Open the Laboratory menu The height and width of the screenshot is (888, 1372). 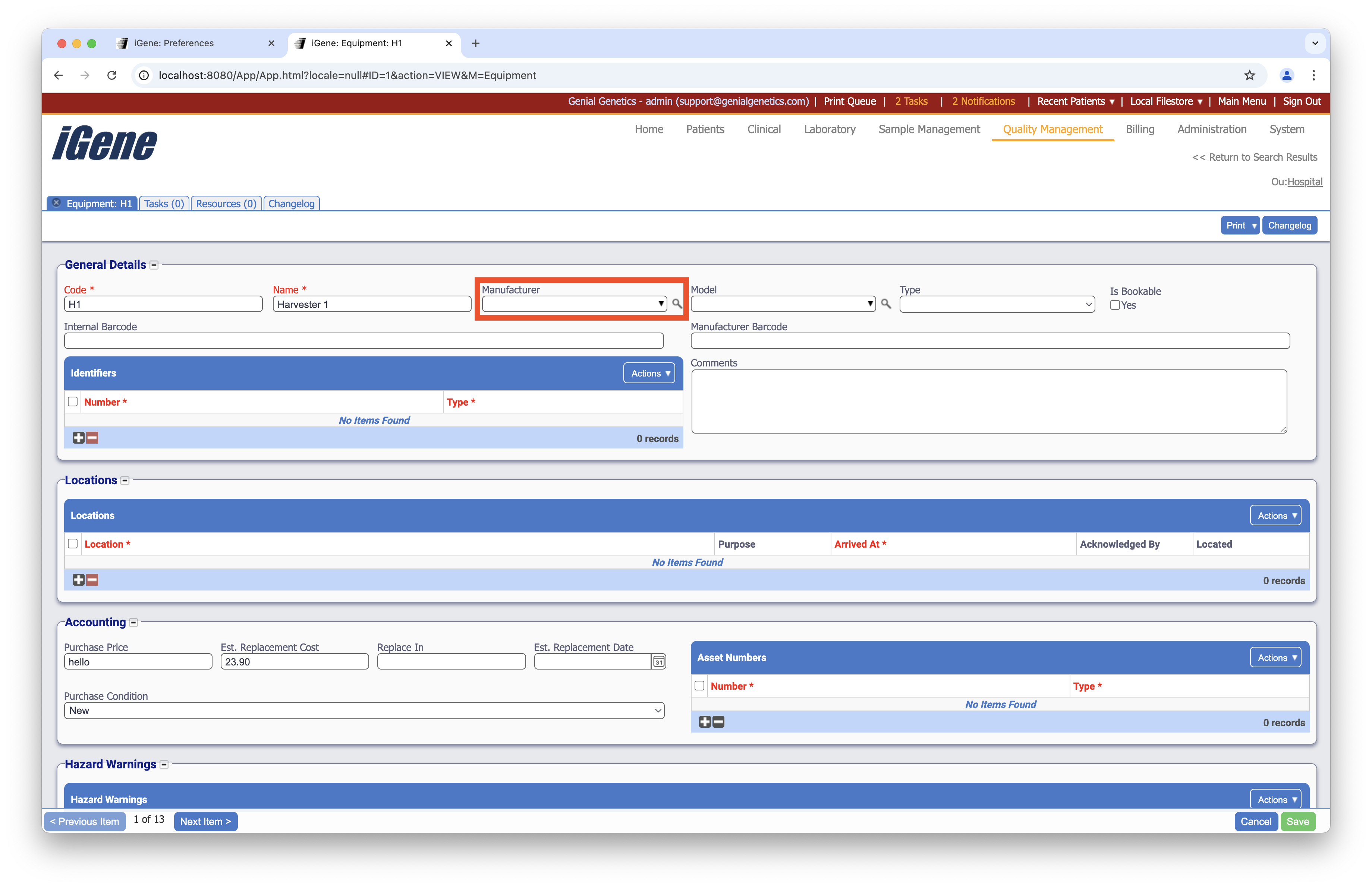[x=830, y=129]
